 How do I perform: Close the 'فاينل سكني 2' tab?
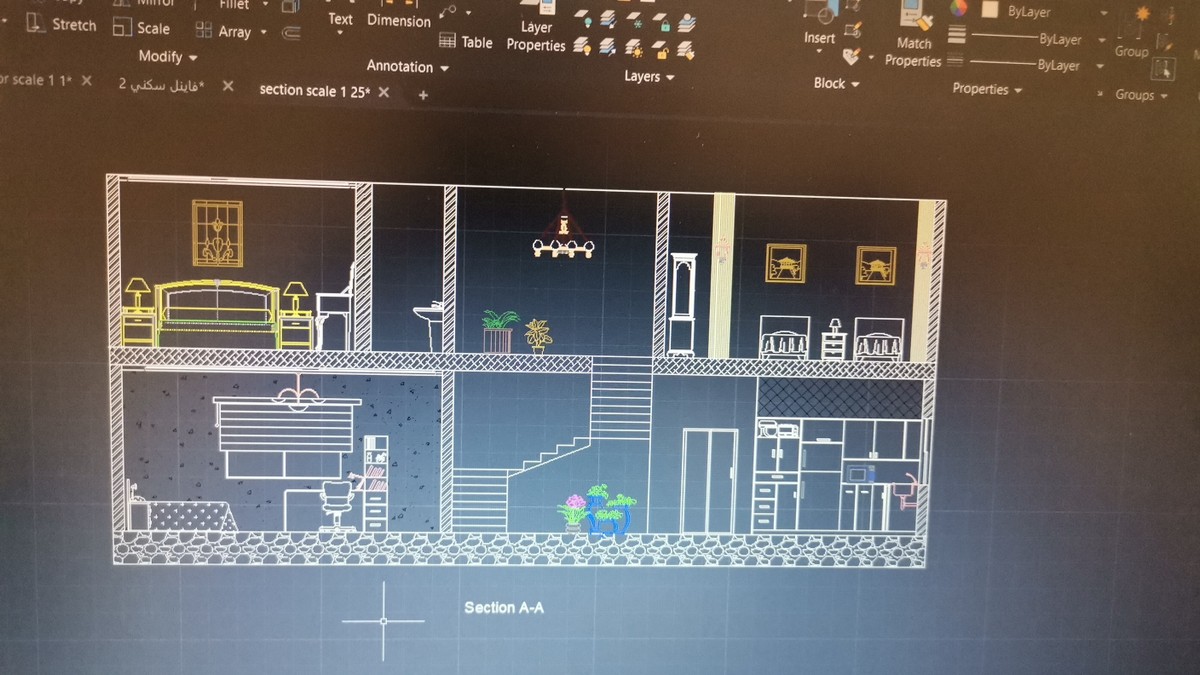tap(228, 86)
